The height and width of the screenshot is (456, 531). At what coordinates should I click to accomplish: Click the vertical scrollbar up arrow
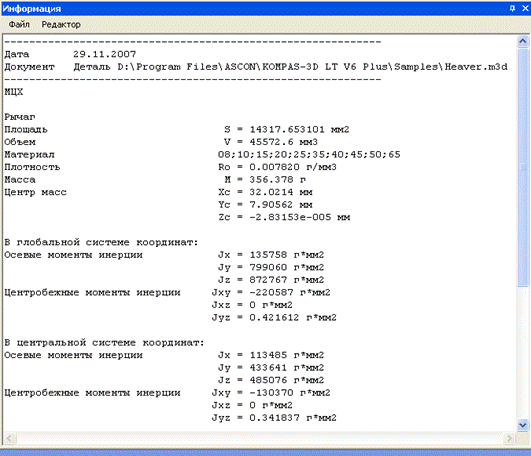523,41
